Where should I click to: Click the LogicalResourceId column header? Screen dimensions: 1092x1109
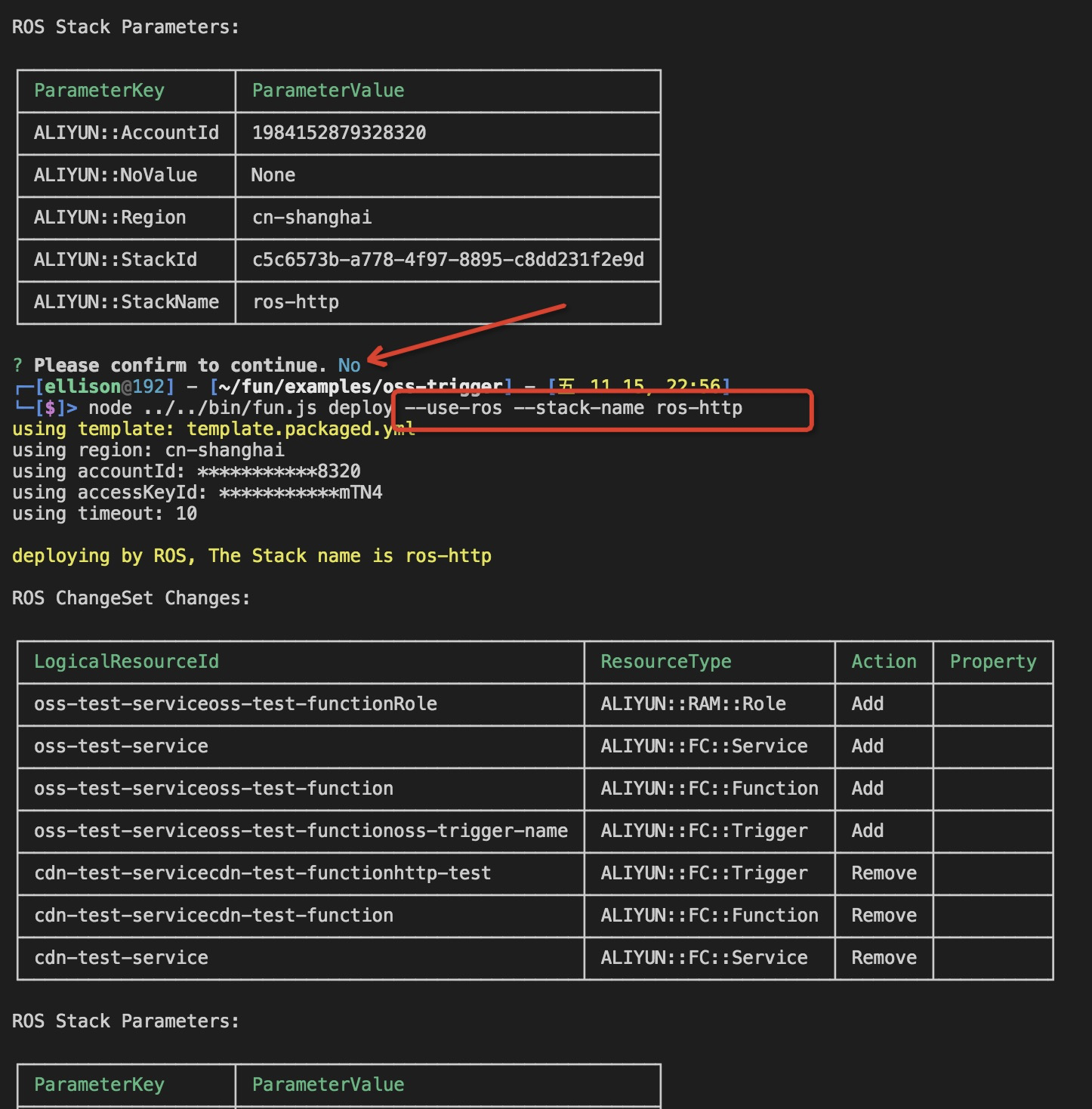126,662
